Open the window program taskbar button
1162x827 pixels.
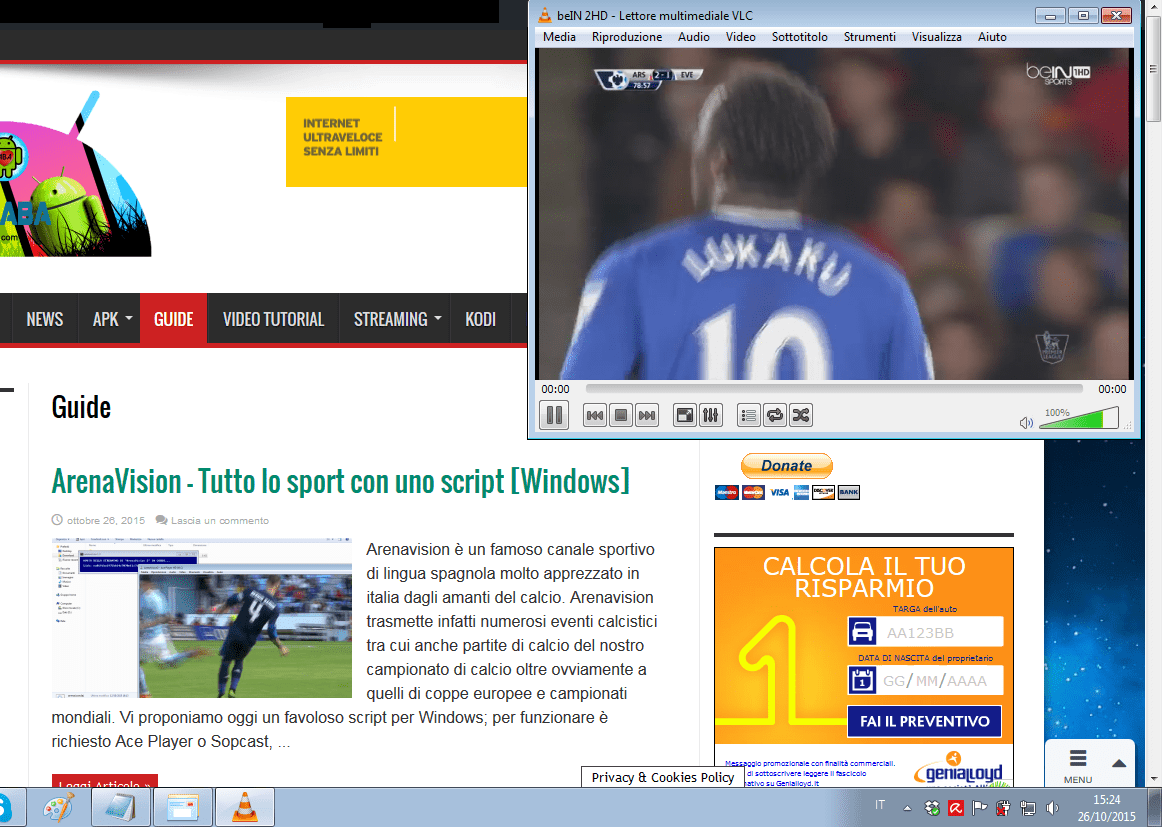click(x=183, y=807)
